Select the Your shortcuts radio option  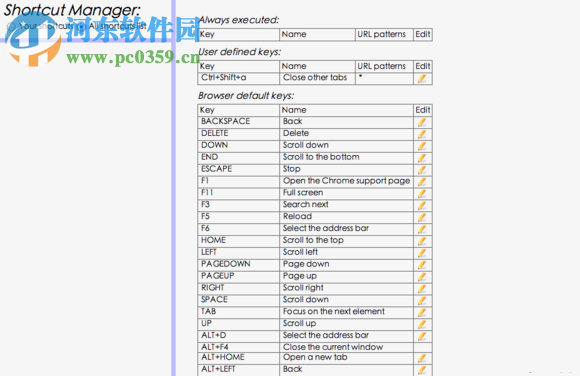pos(12,26)
